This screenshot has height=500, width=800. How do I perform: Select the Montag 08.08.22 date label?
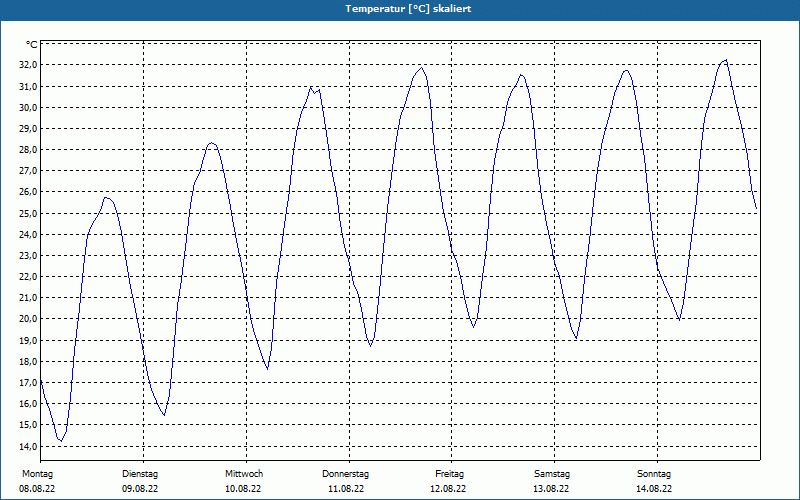tap(37, 481)
